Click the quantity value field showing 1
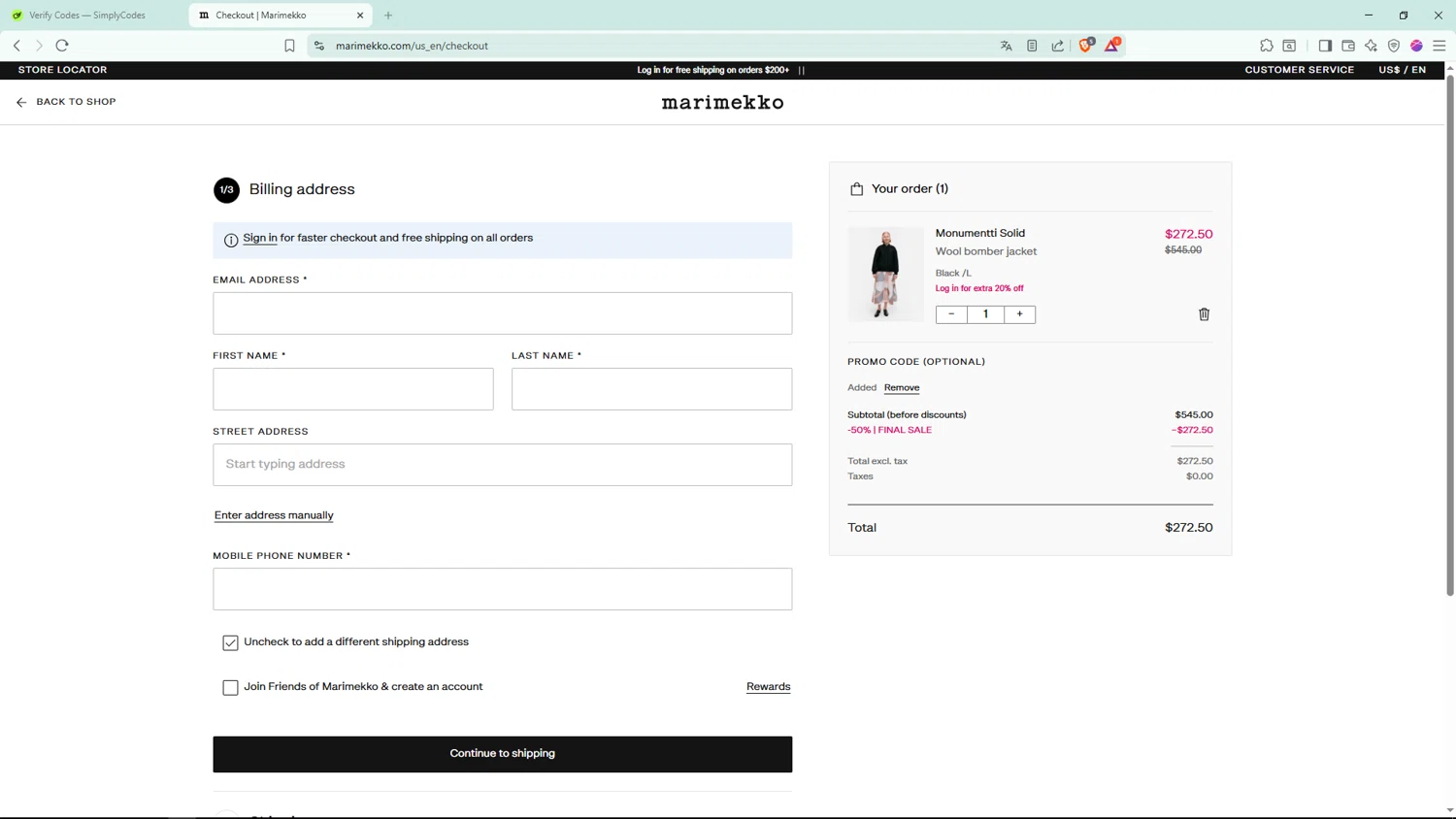 tap(985, 314)
